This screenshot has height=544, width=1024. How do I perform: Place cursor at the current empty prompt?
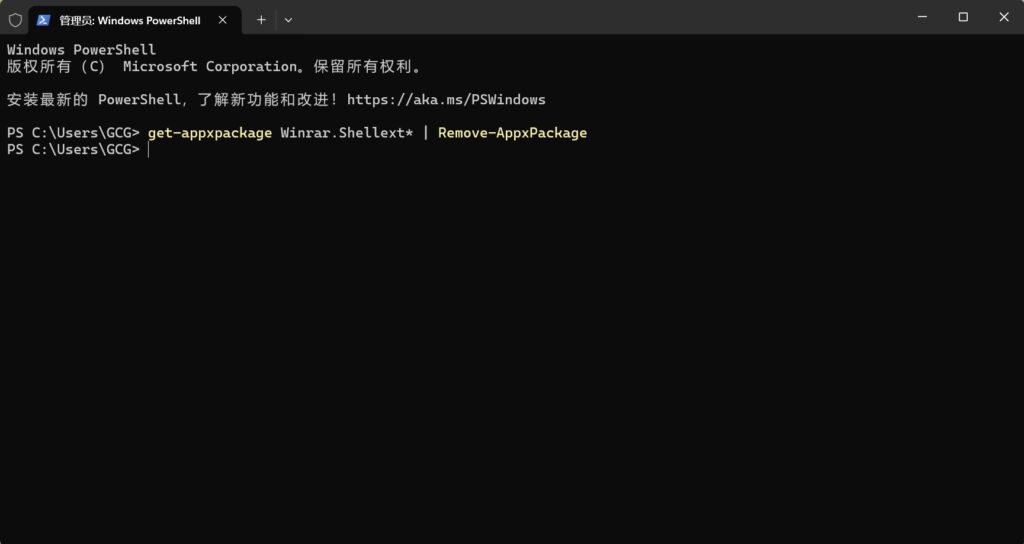(x=149, y=150)
